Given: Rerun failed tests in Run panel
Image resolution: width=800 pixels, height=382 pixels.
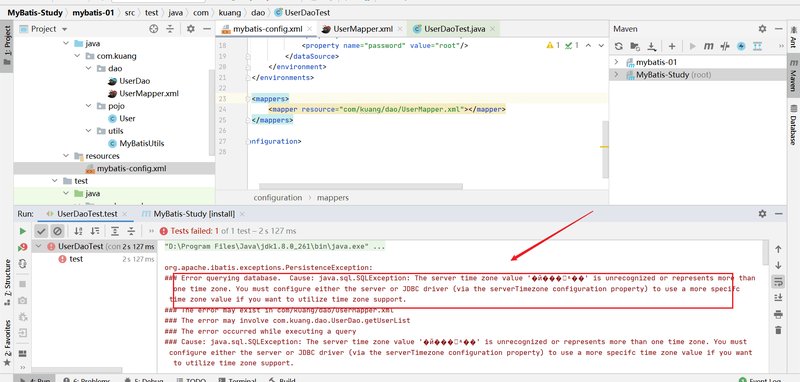Looking at the screenshot, I should coord(22,247).
